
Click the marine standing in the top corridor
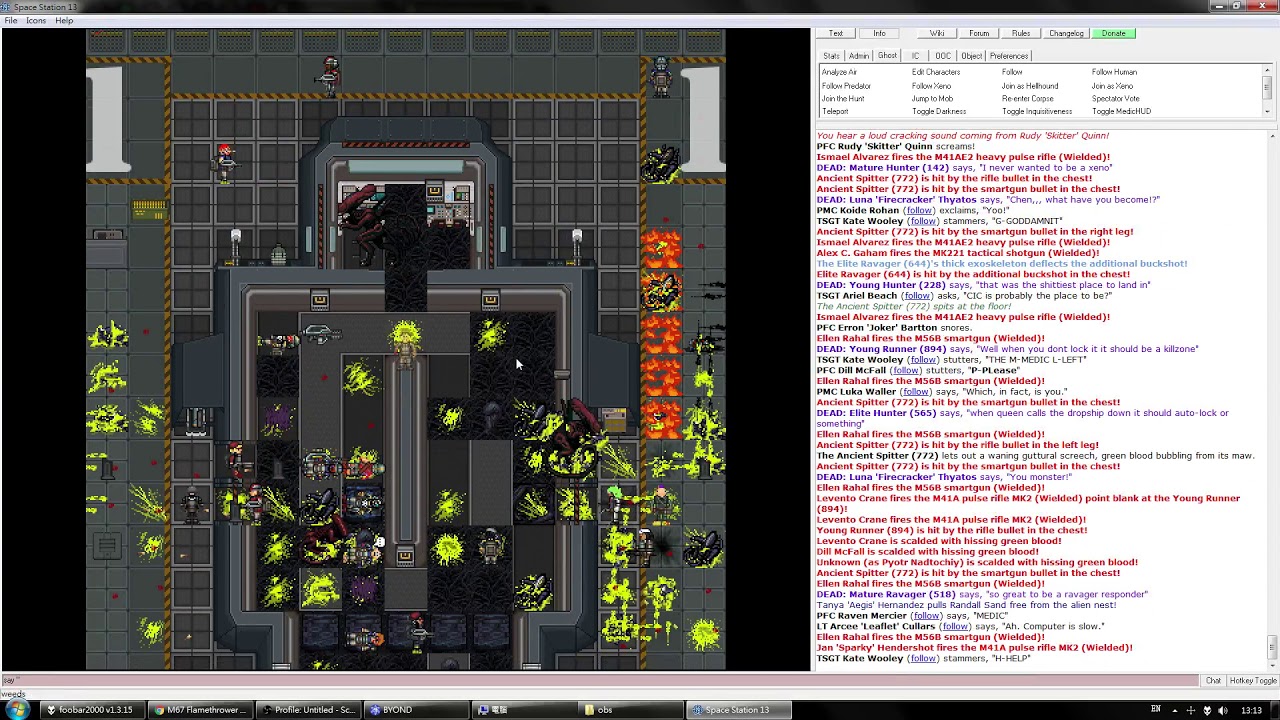pos(331,75)
